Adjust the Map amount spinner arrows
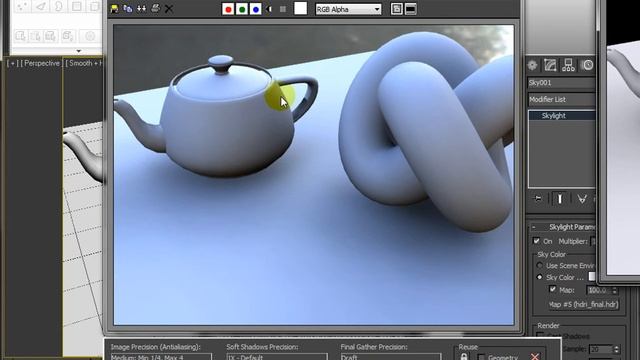This screenshot has height=360, width=640. [x=615, y=290]
